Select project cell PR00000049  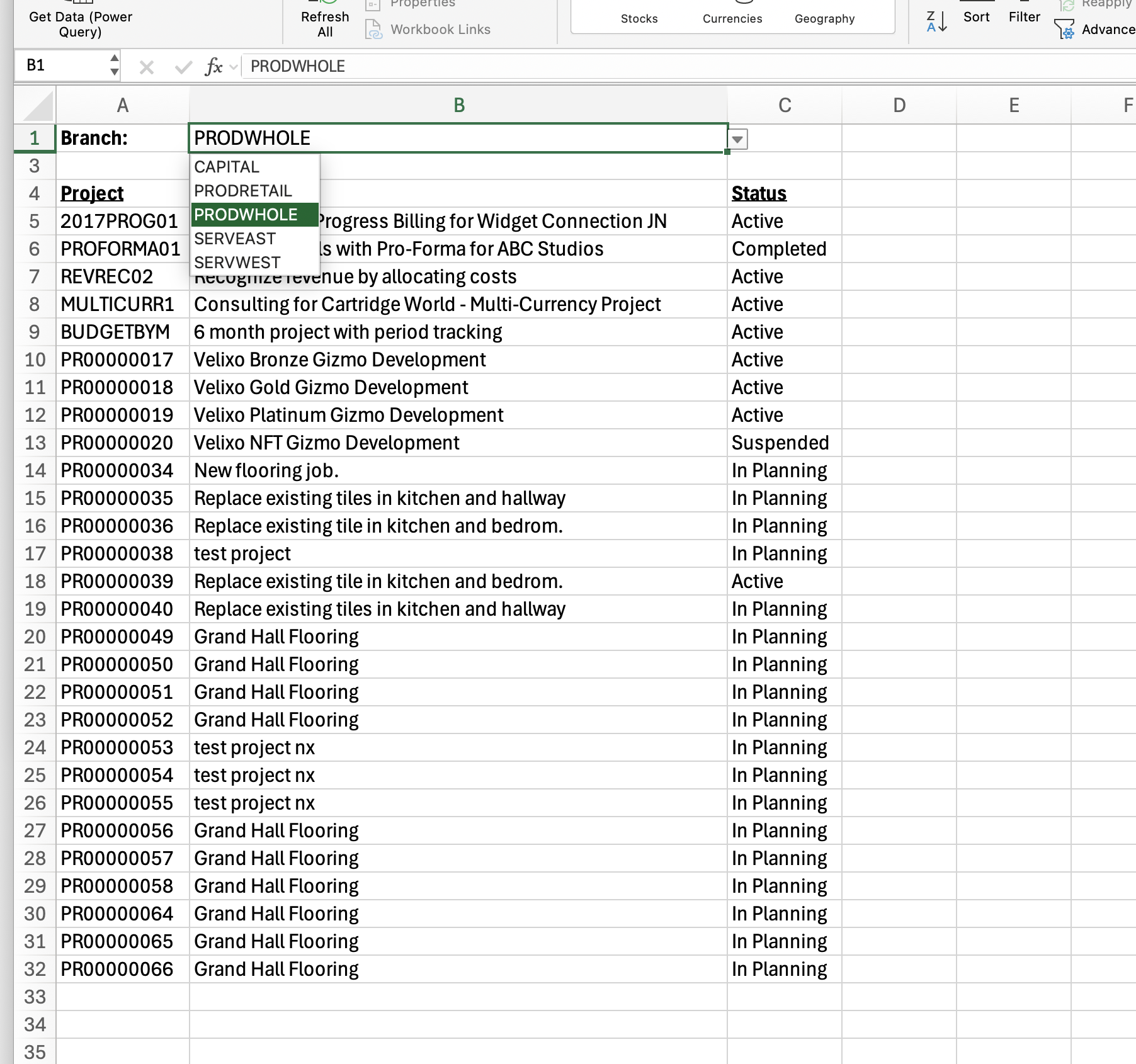tap(123, 637)
